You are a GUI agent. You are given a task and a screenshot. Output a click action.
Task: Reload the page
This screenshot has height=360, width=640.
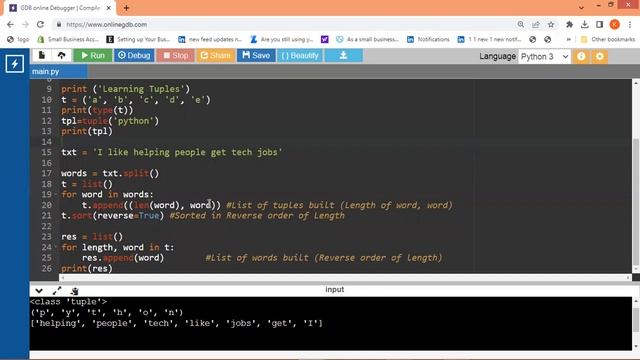click(40, 24)
